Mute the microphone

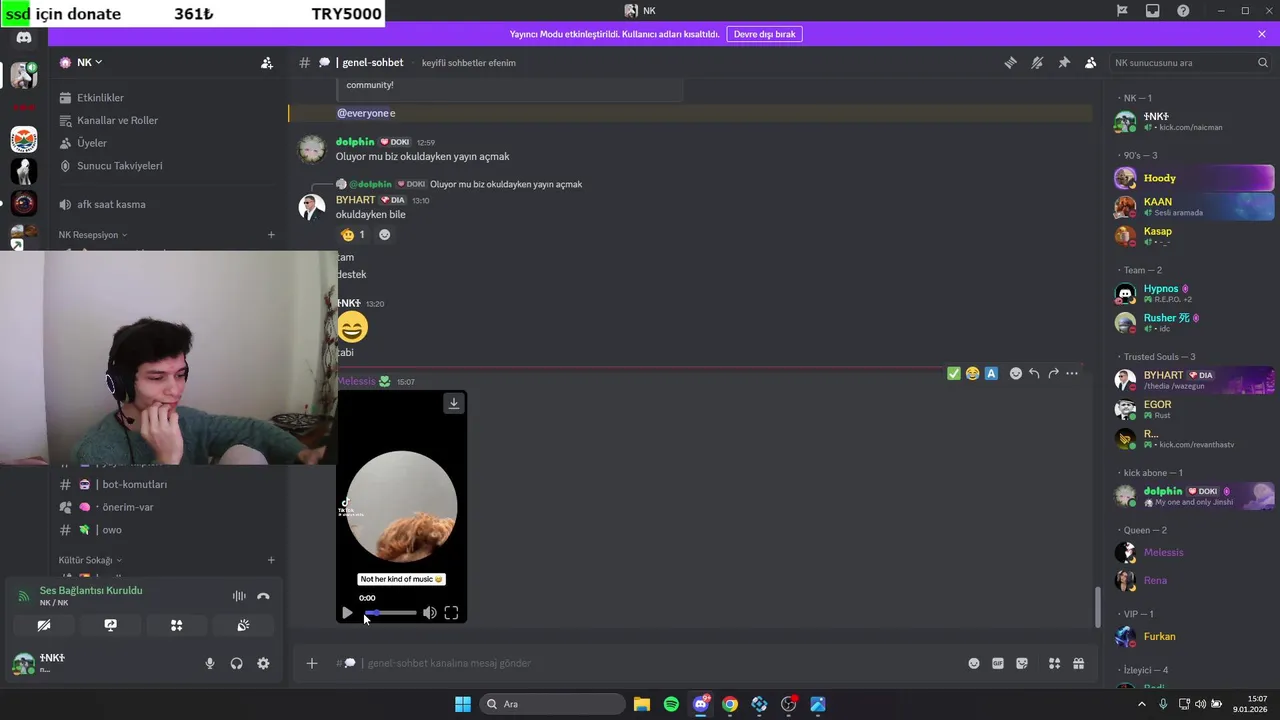click(209, 663)
